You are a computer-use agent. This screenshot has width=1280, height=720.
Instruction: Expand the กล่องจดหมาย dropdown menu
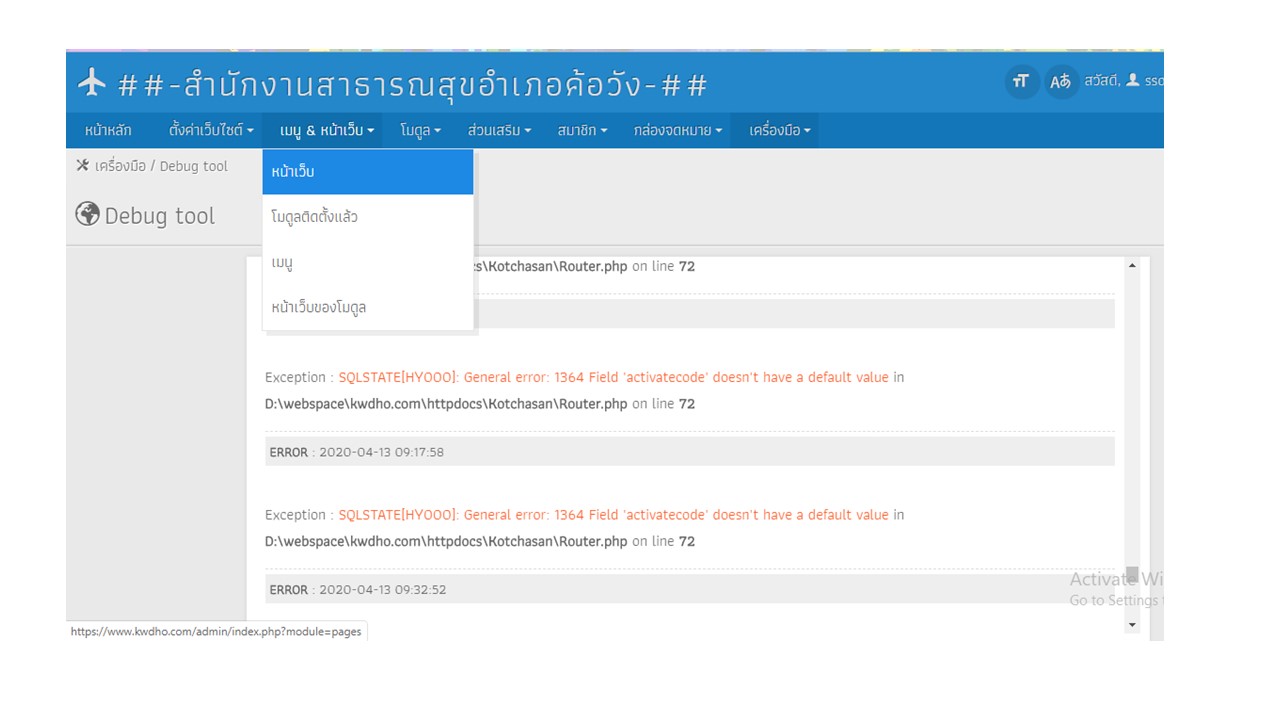tap(678, 130)
